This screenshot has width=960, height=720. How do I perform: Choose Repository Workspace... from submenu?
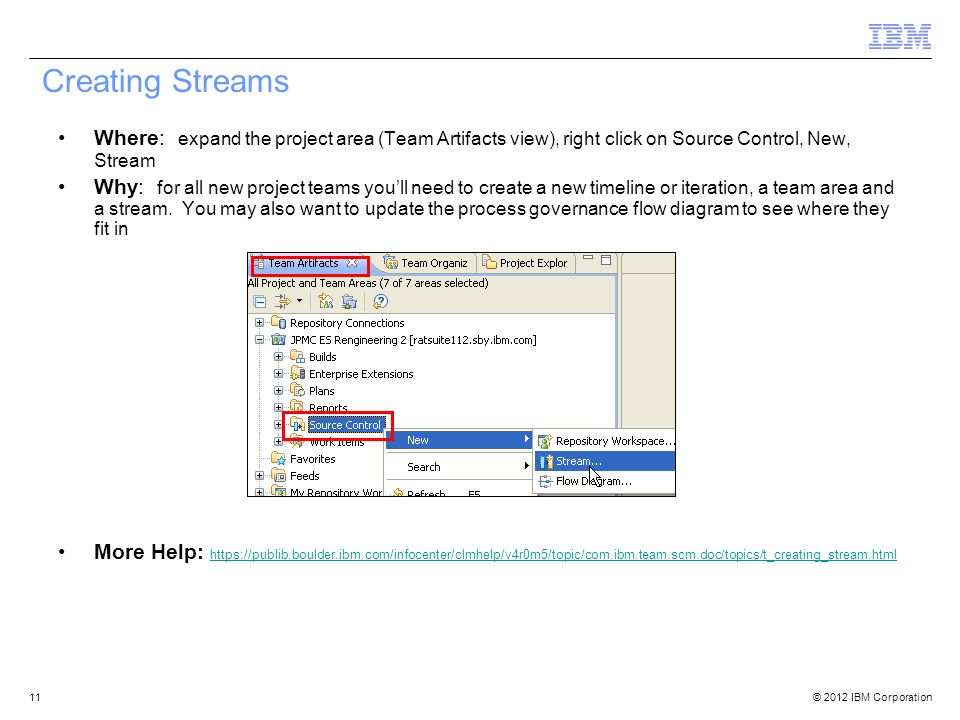(605, 441)
